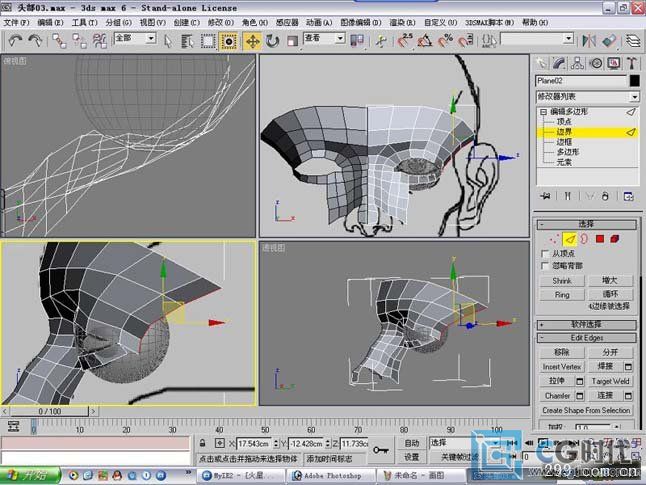Image resolution: width=646 pixels, height=485 pixels.
Task: Open the 渲染(R) menu
Action: coord(403,23)
